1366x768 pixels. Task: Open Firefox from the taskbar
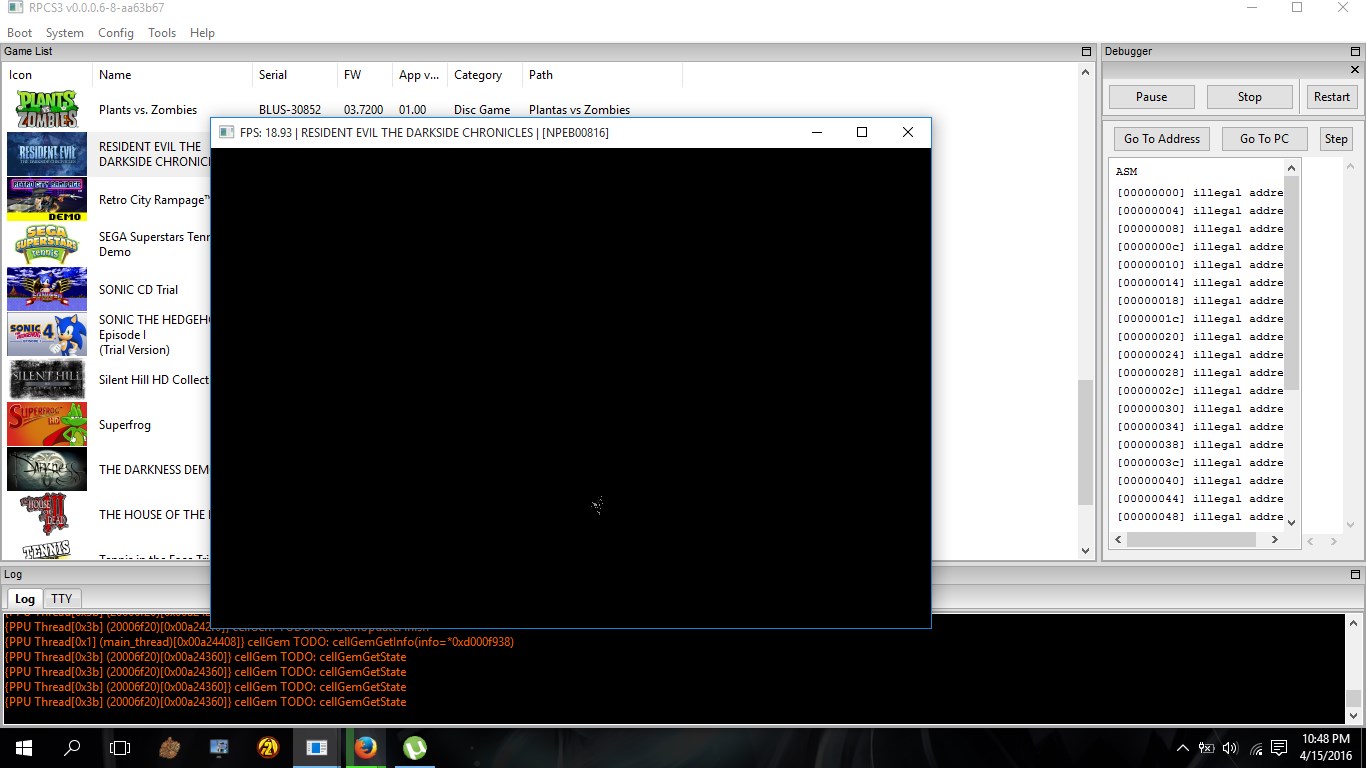point(366,747)
